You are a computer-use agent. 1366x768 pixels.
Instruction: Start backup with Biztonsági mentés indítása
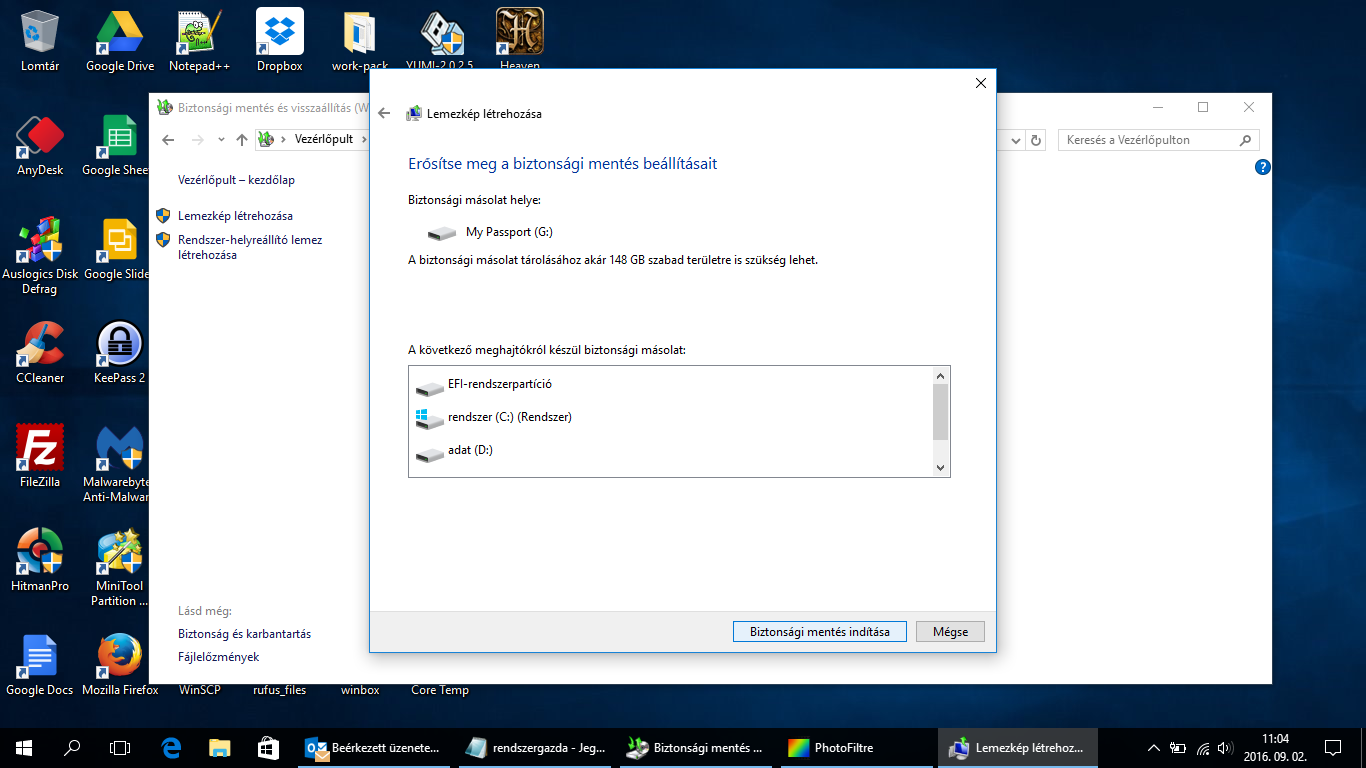819,632
